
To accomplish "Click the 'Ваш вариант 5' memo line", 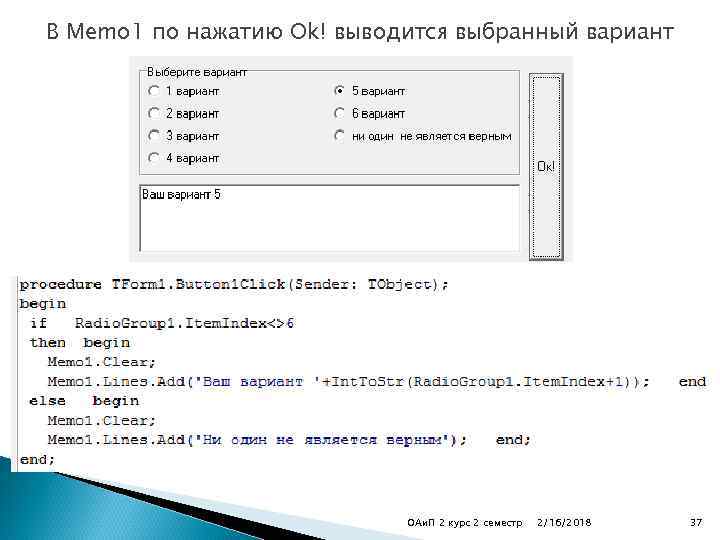I will click(x=181, y=194).
